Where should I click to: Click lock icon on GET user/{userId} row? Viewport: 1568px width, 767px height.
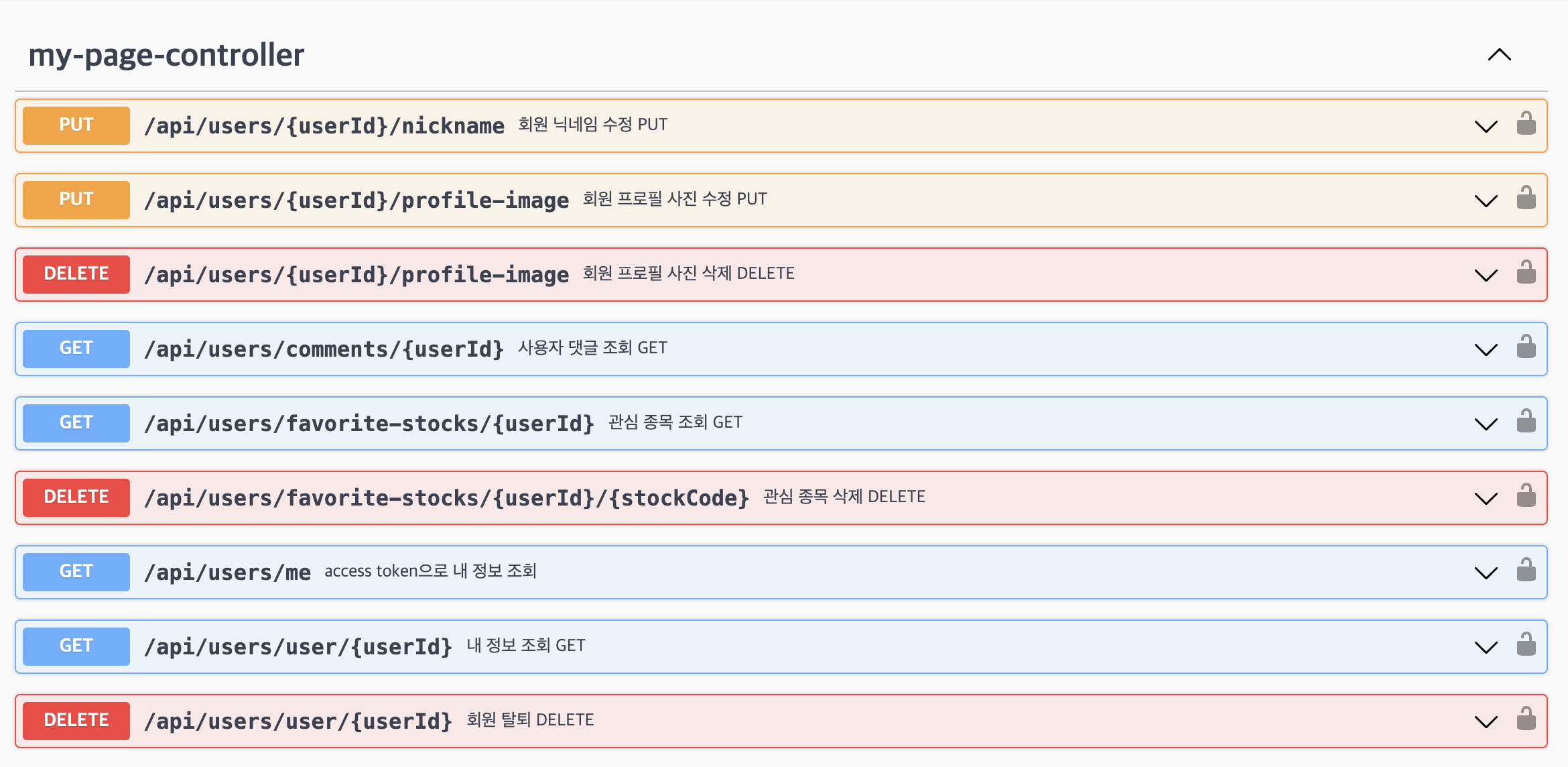tap(1526, 645)
